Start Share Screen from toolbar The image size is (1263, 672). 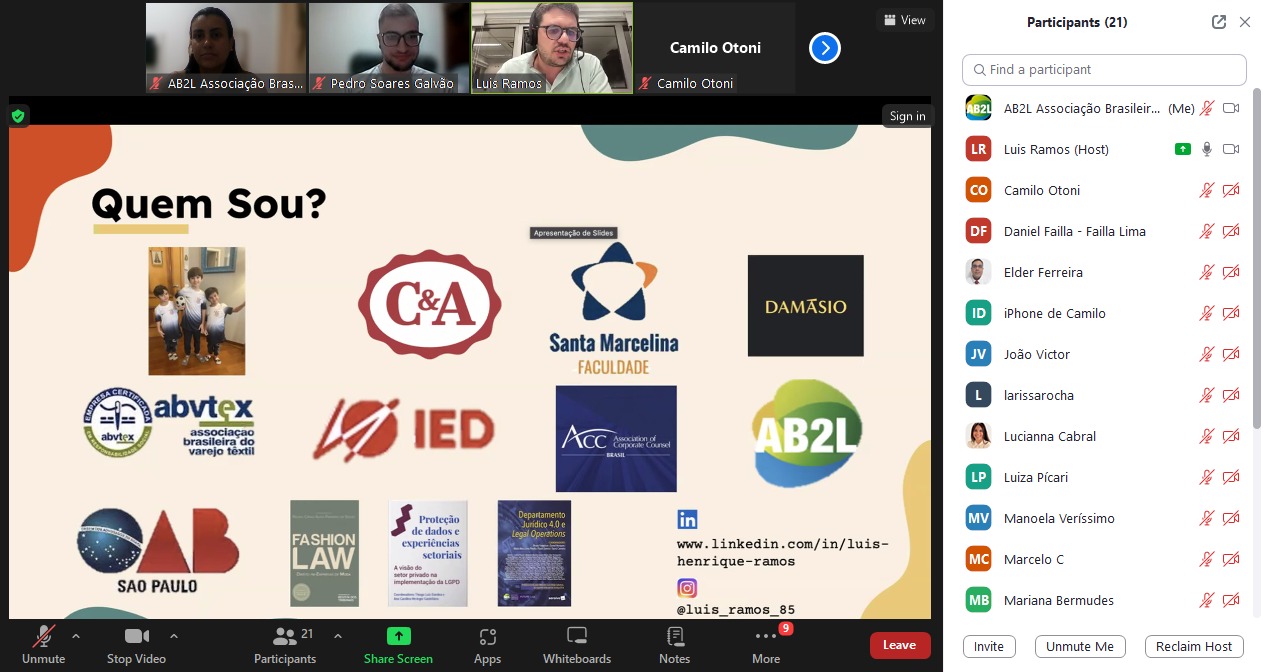pyautogui.click(x=398, y=645)
